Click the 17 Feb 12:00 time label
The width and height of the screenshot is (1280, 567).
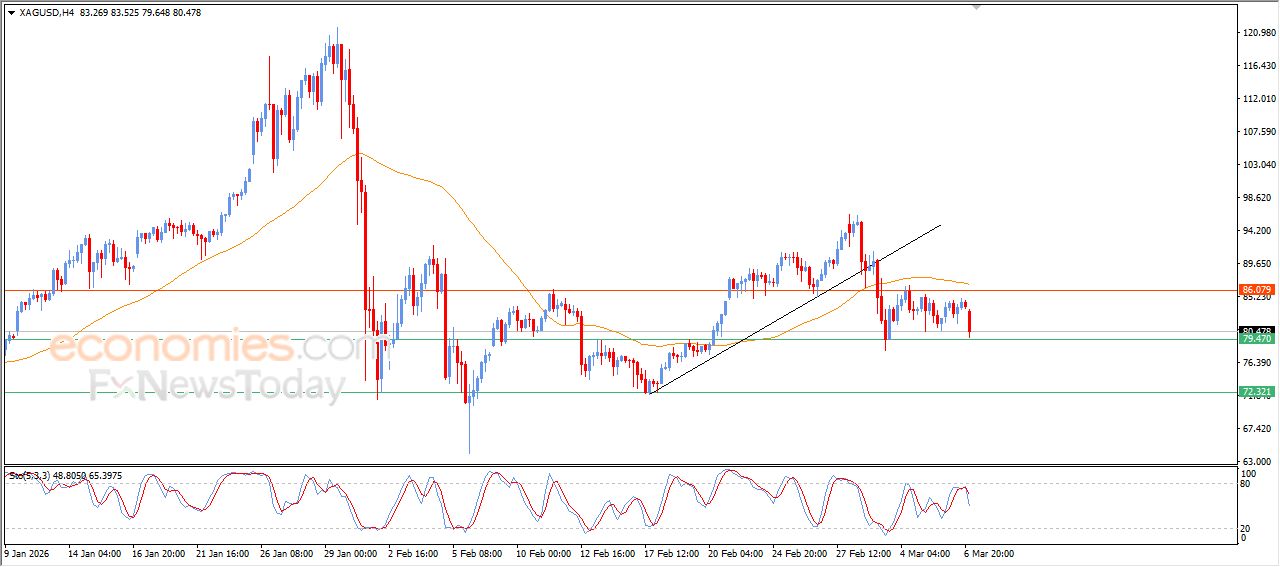point(673,552)
